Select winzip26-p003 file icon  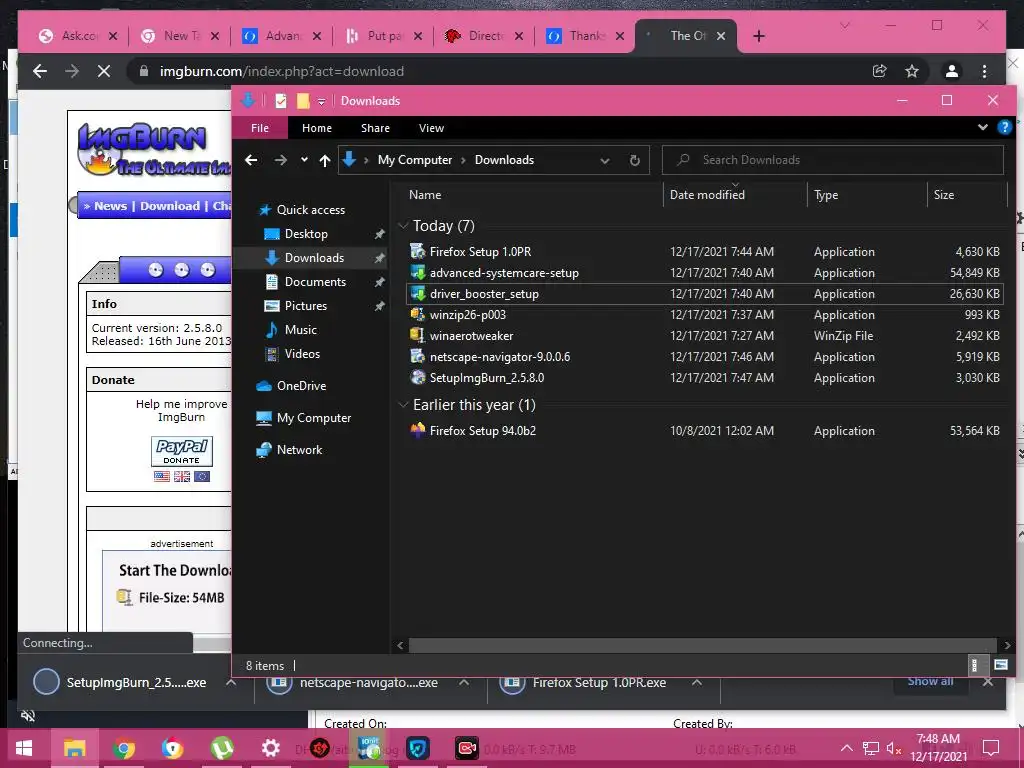tap(417, 314)
